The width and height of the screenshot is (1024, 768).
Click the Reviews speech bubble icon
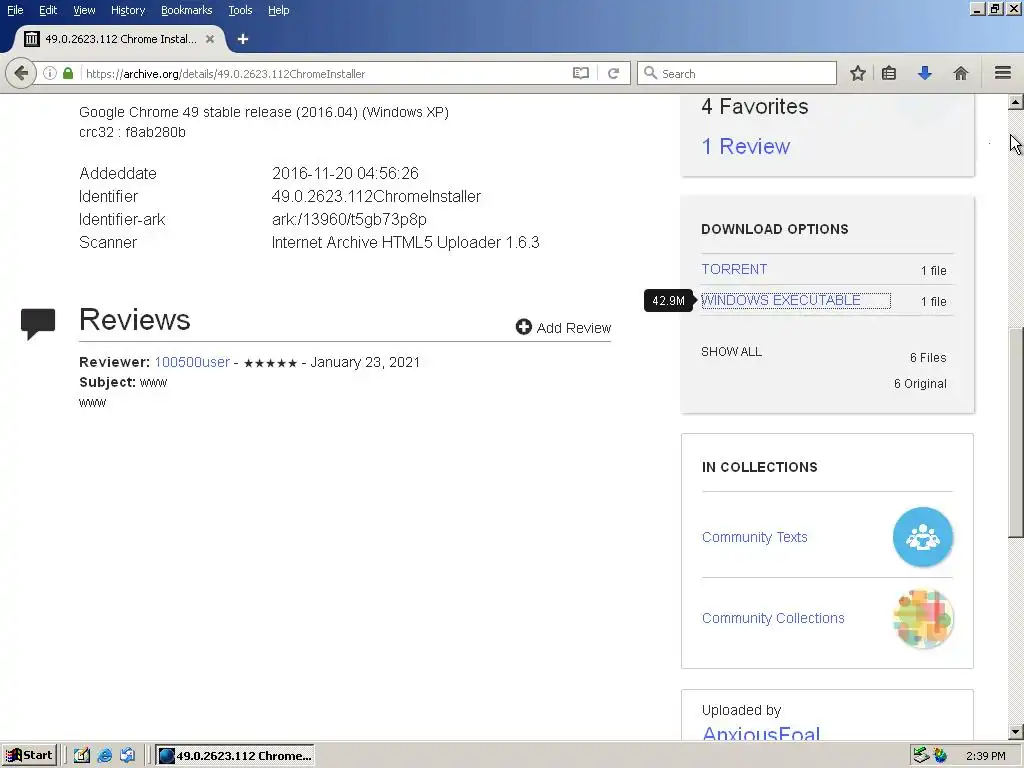coord(38,323)
